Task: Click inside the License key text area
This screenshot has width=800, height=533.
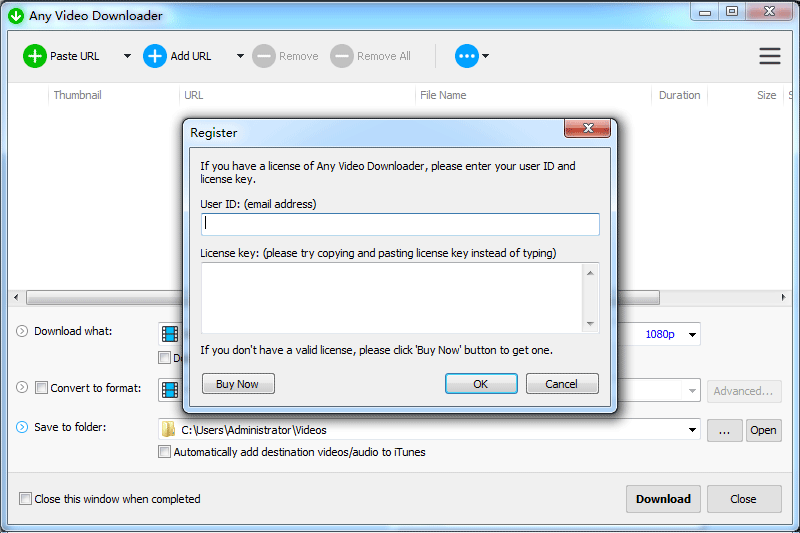Action: click(x=391, y=298)
